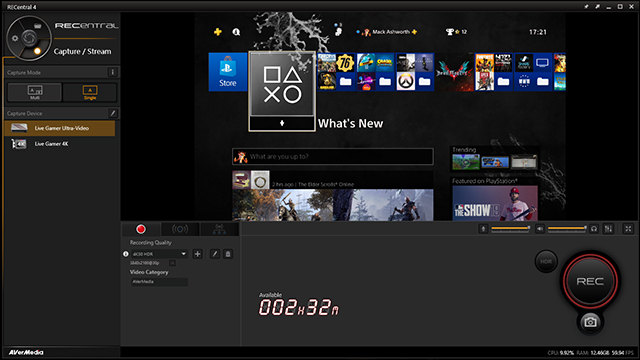Click 'What are you up to?' field
Viewport: 640px width, 360px height.
point(333,156)
